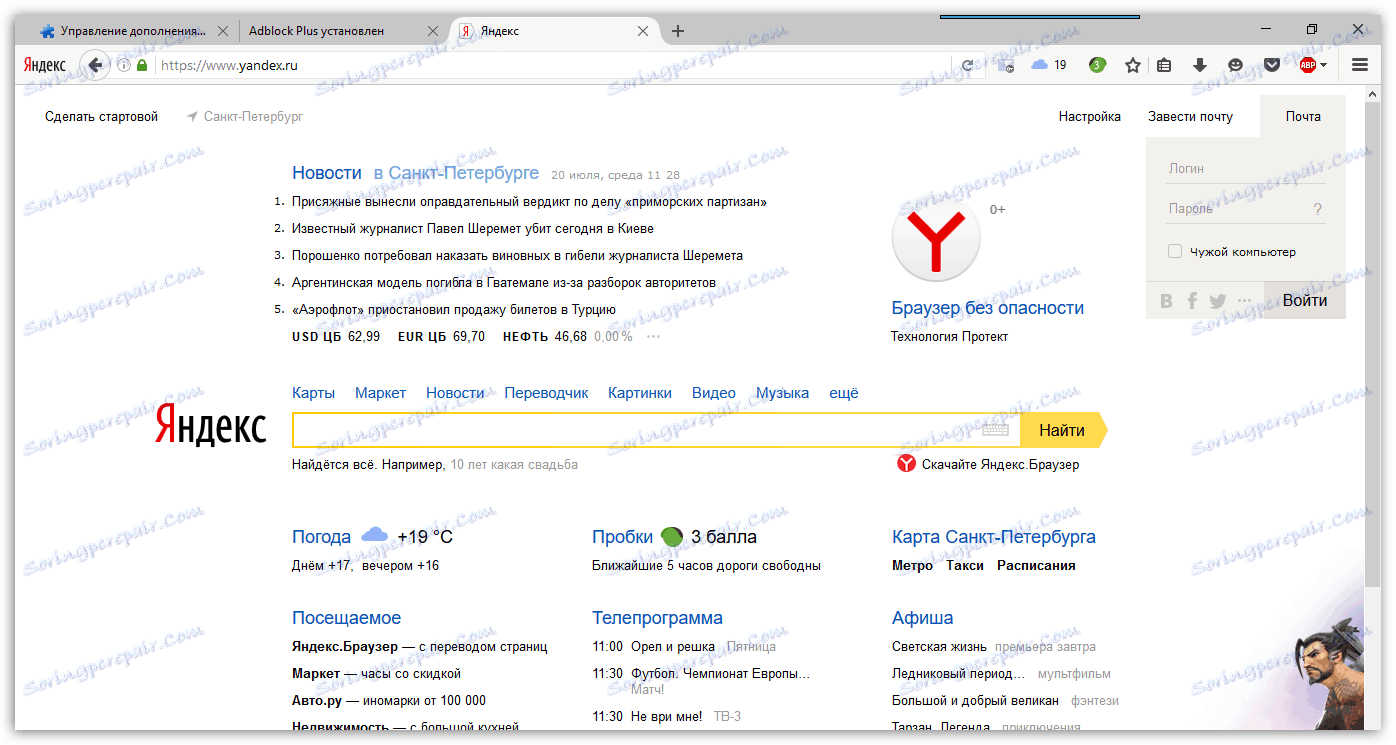Click the green traffic 3 toolbar icon
Viewport: 1396px width, 745px height.
pyautogui.click(x=1097, y=65)
